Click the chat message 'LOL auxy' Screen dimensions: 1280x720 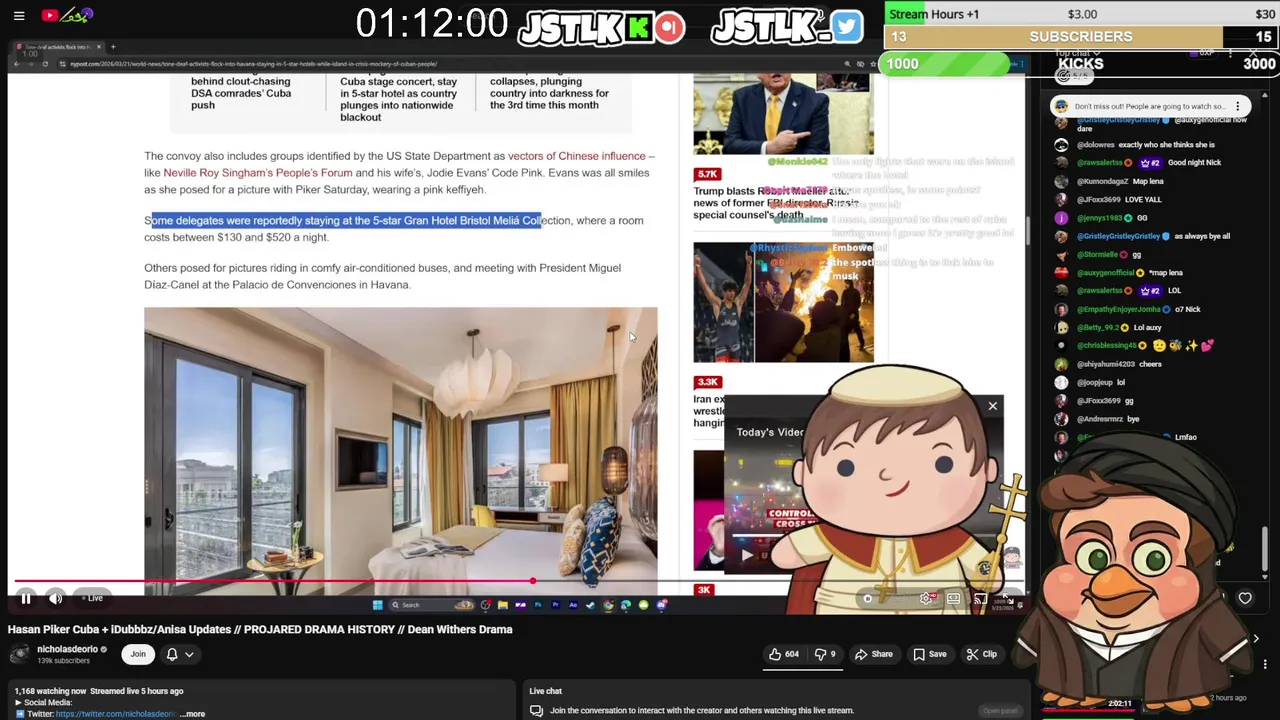click(1146, 327)
